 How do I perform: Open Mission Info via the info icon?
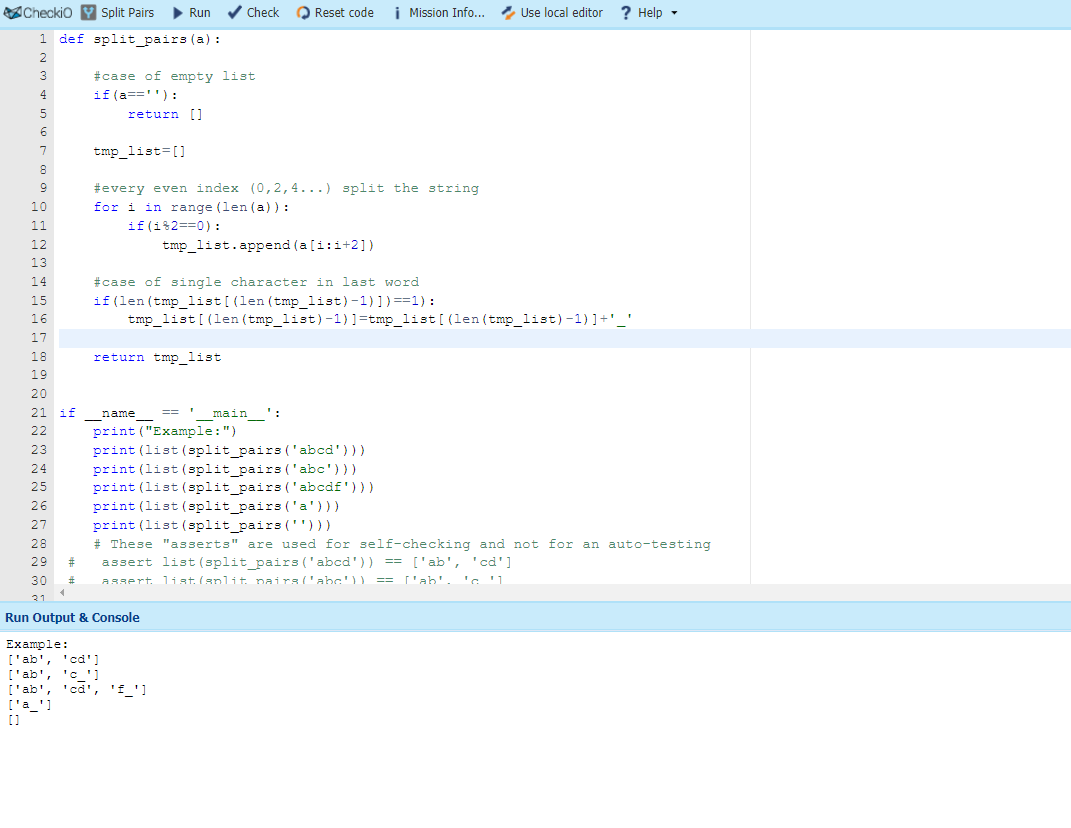pyautogui.click(x=399, y=12)
